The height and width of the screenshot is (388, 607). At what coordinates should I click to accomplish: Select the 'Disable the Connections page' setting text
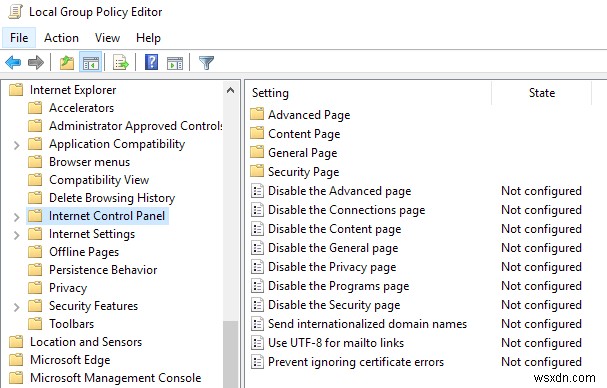pyautogui.click(x=346, y=210)
